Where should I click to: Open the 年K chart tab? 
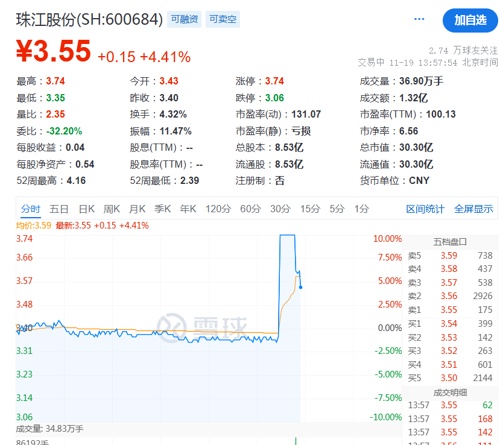188,209
